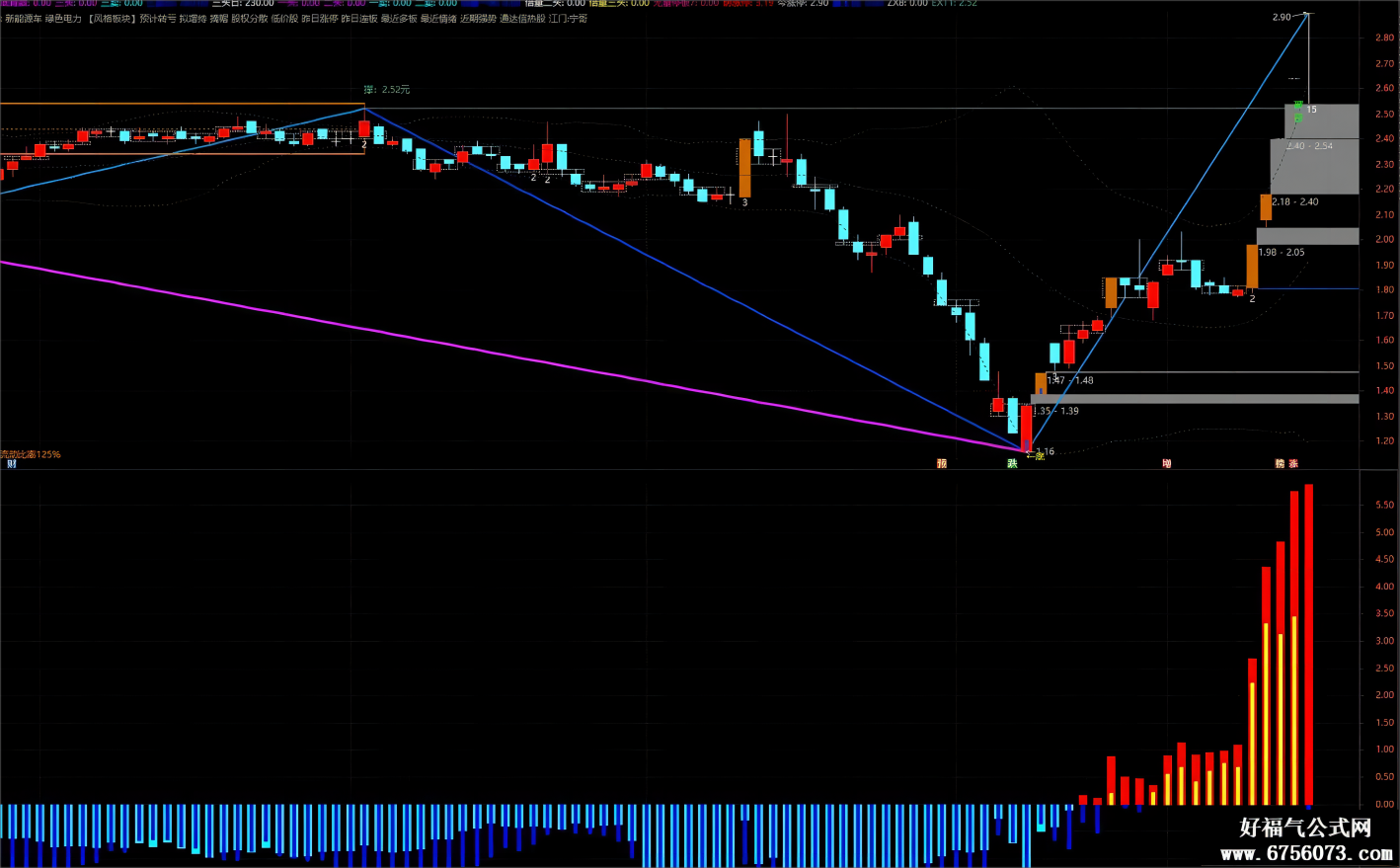The image size is (1400, 868).
Task: Click the gray 1.98 - 2.05 gap zone
Action: point(1307,236)
